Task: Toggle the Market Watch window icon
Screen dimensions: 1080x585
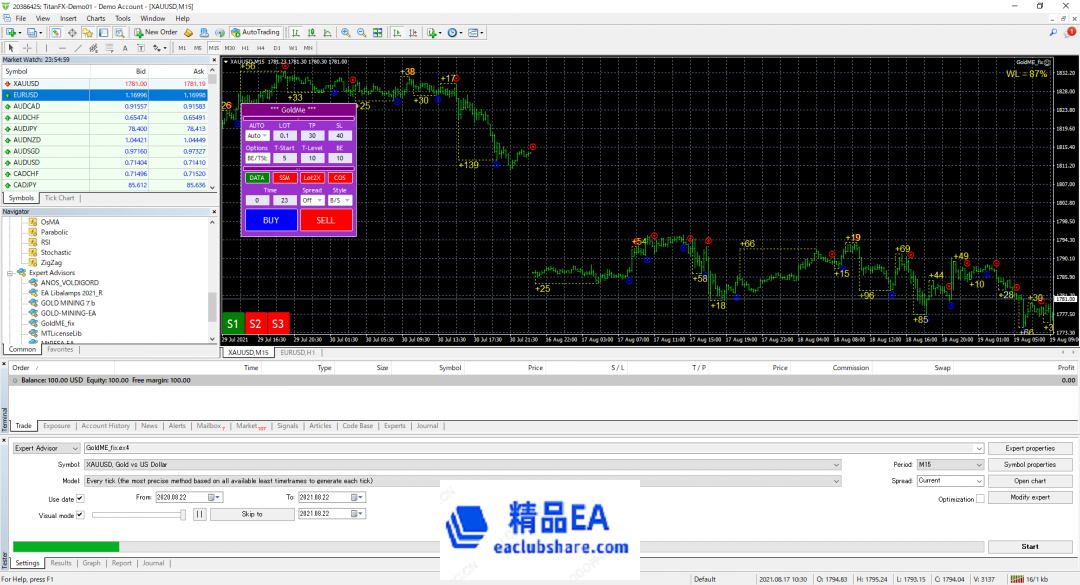Action: click(x=56, y=32)
